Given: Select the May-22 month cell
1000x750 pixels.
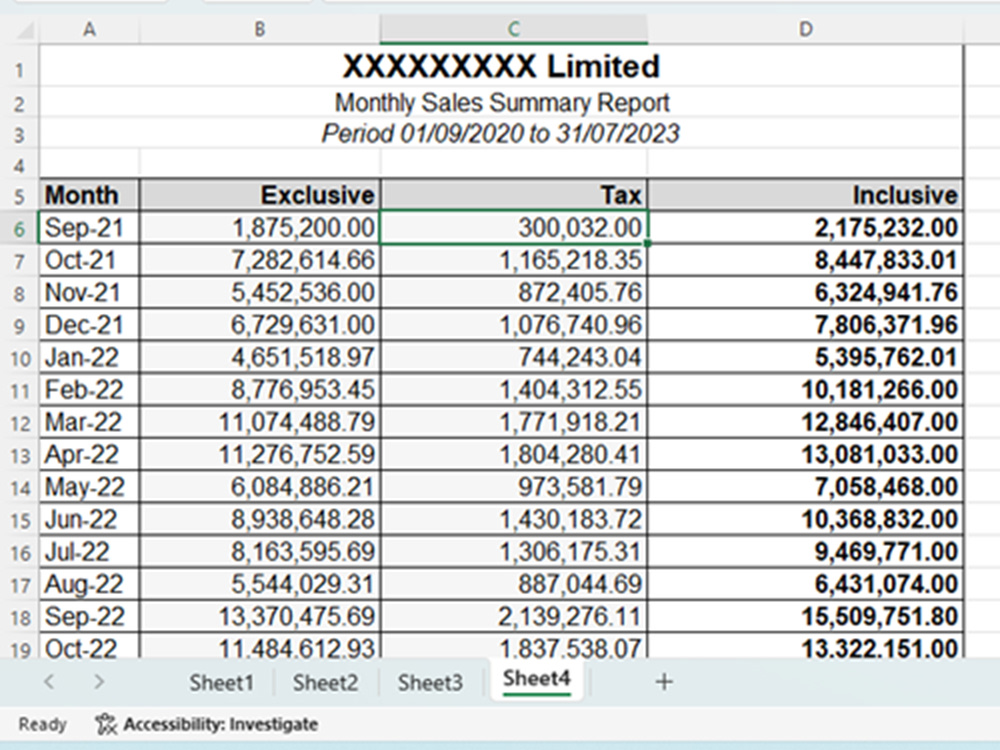Looking at the screenshot, I should (x=89, y=487).
